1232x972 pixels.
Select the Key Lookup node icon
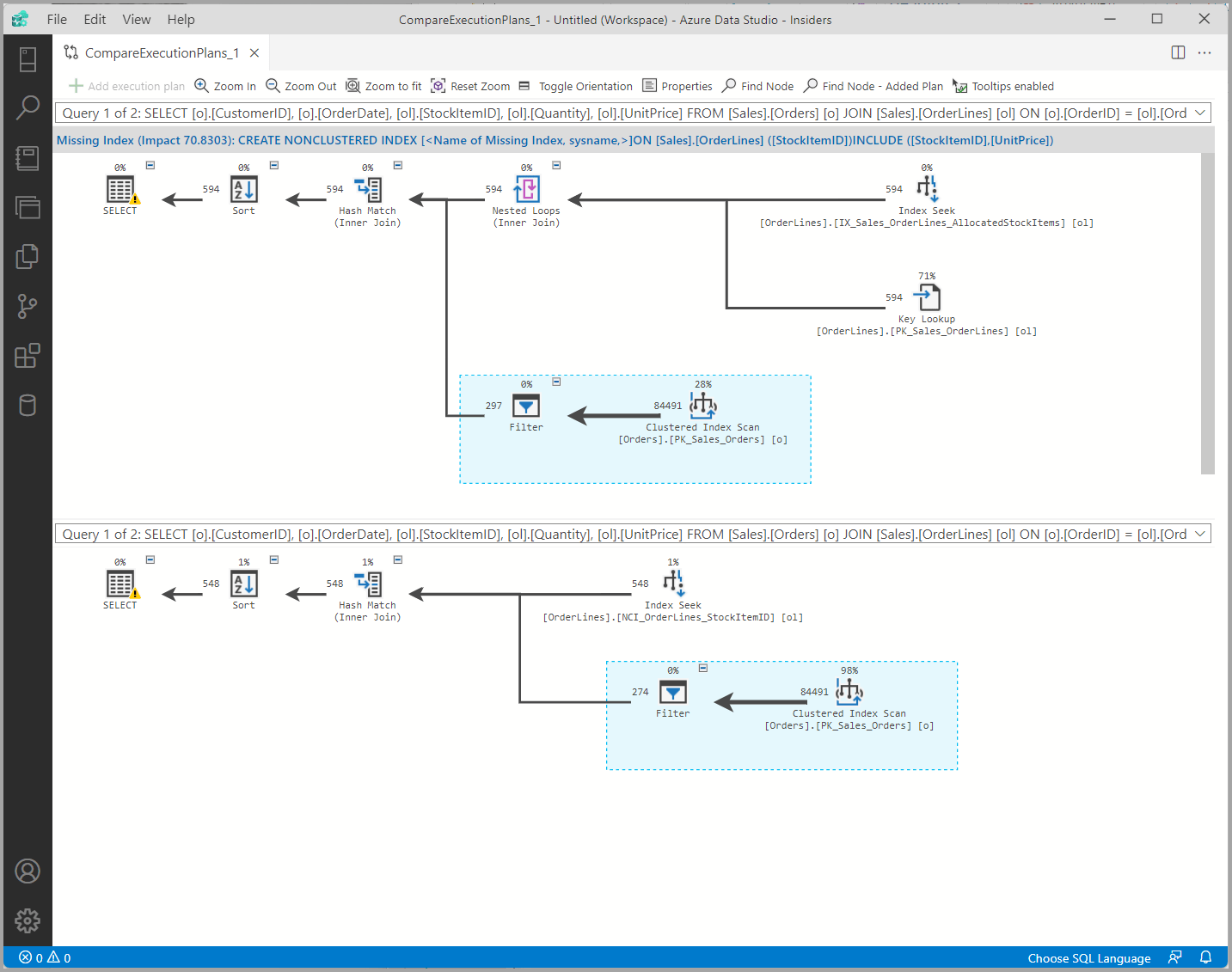927,297
